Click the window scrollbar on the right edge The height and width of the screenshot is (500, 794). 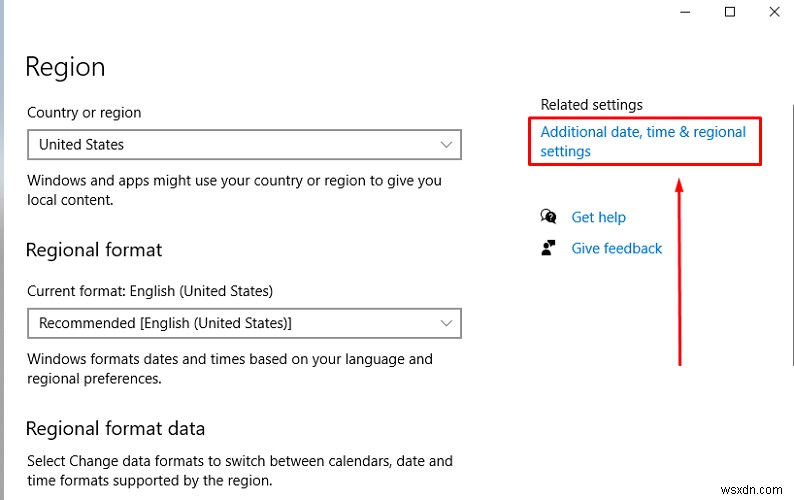792,235
